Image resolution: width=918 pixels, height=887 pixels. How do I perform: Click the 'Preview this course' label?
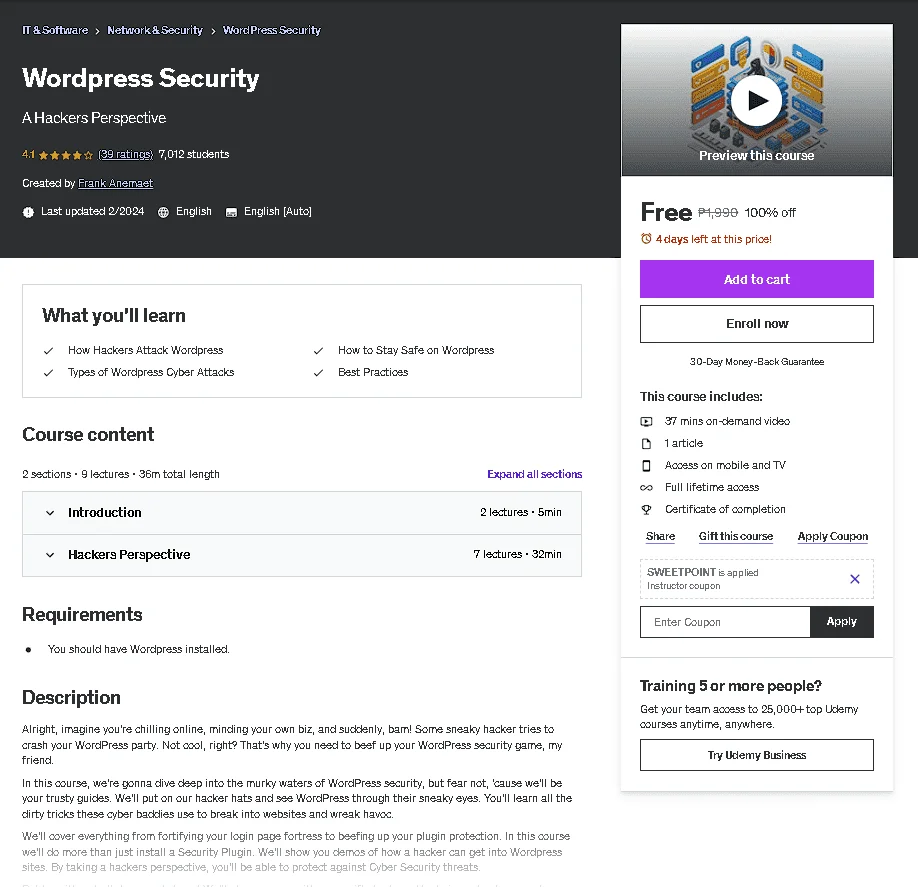coord(756,156)
